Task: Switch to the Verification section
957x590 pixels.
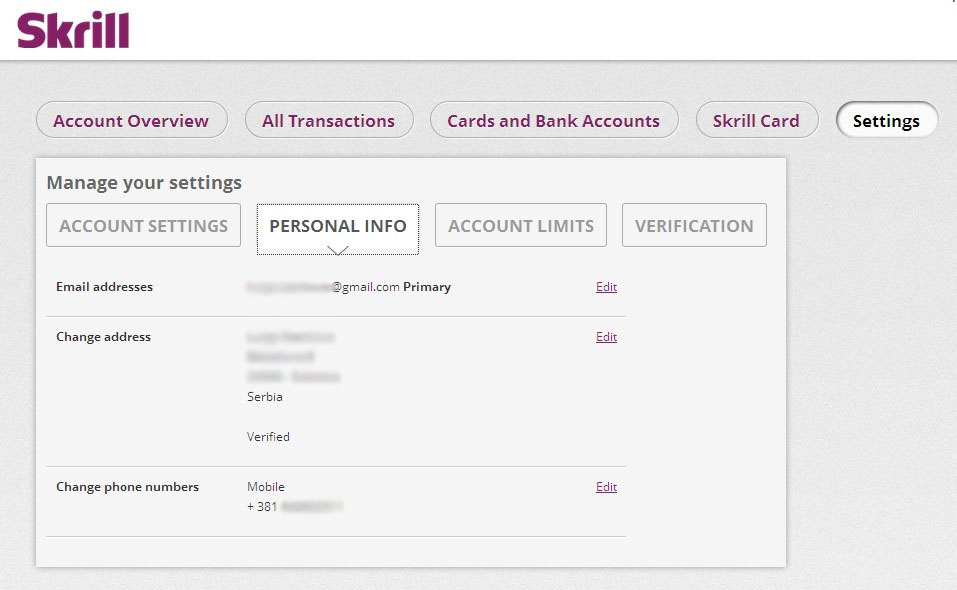Action: point(694,225)
